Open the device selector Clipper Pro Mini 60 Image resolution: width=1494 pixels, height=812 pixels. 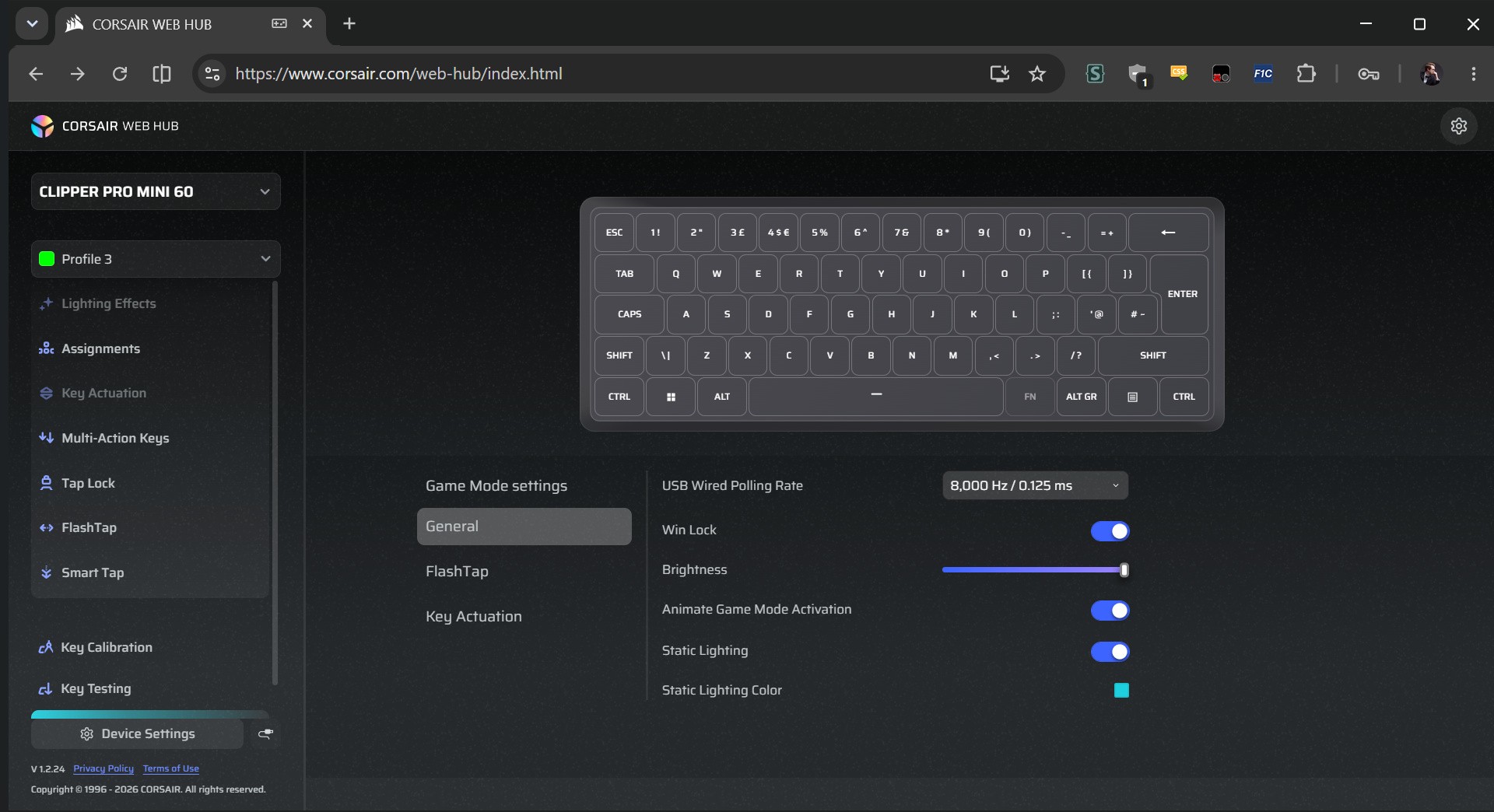pos(156,191)
